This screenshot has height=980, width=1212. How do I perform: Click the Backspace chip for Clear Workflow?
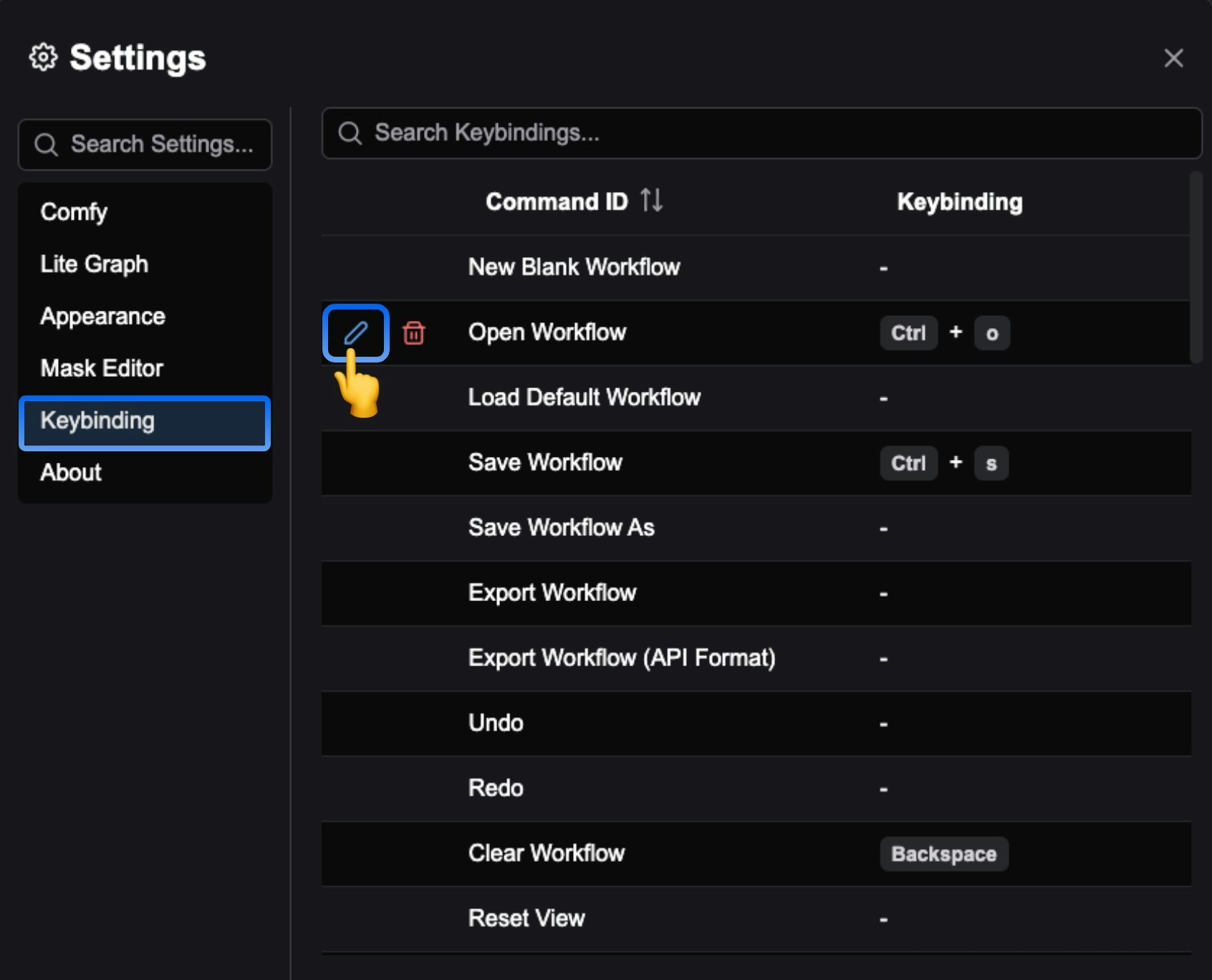click(943, 853)
